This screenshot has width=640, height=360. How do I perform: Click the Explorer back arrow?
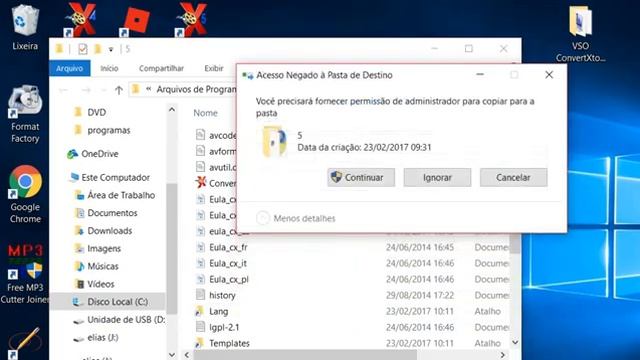coord(63,90)
